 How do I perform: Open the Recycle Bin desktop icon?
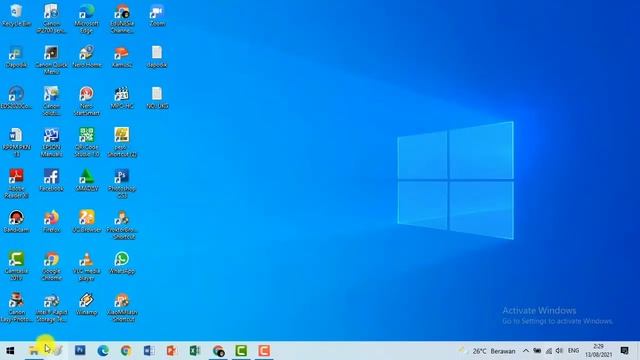16,16
